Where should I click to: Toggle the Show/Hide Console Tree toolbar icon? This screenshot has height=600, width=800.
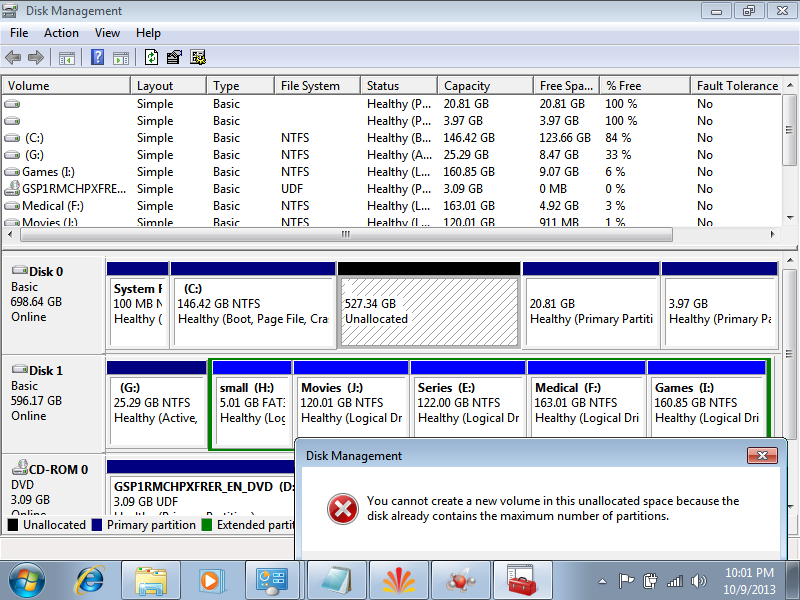(x=66, y=57)
